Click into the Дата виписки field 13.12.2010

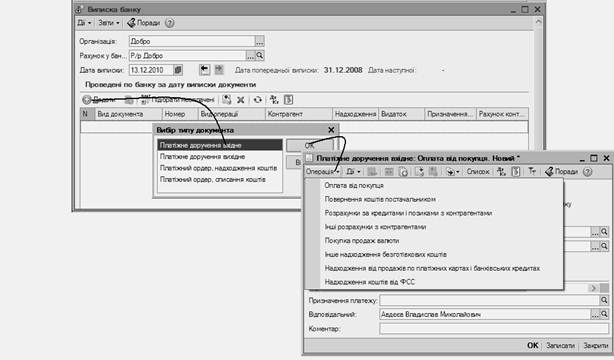(151, 70)
